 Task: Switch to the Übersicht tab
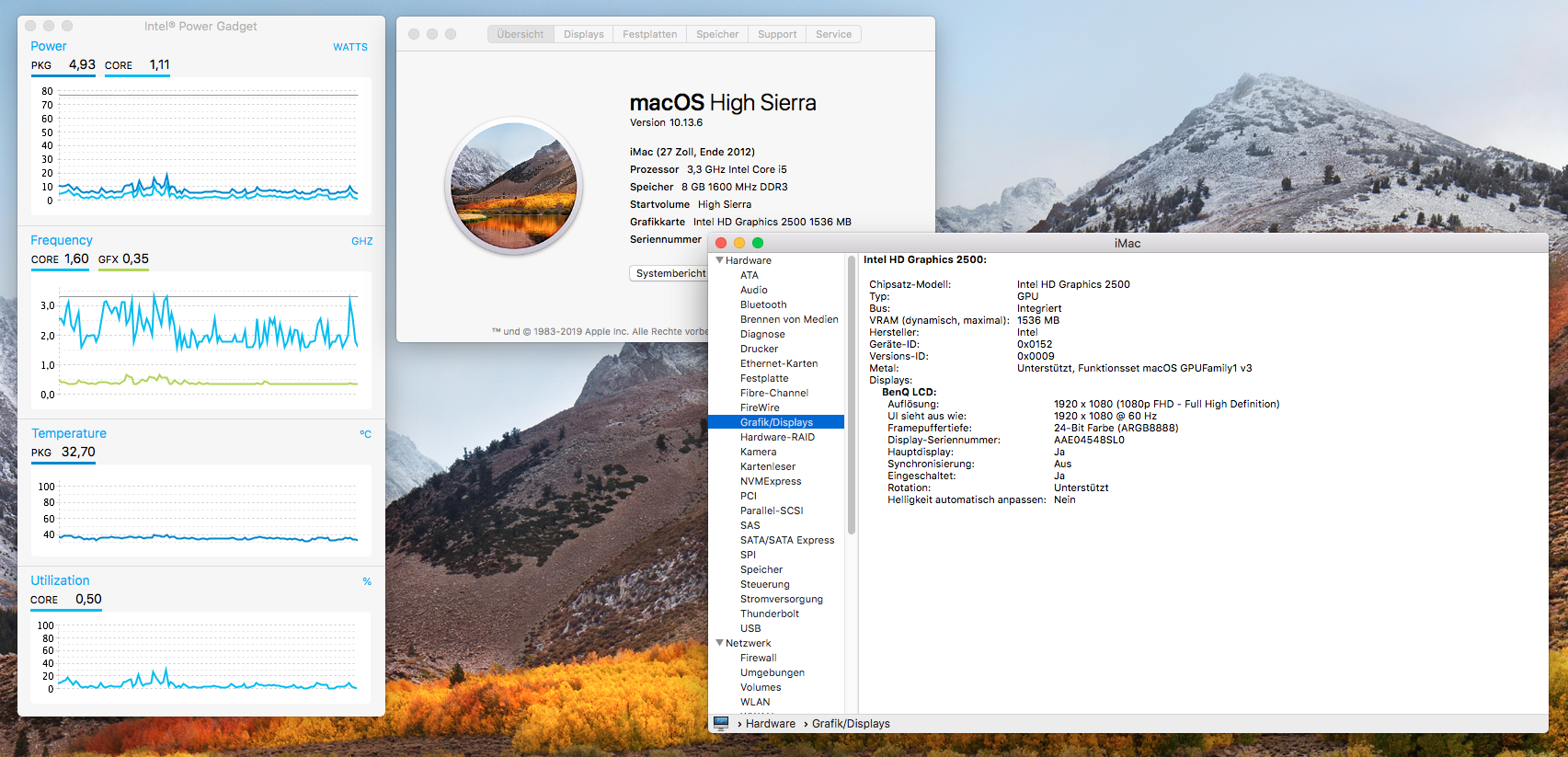pos(521,34)
